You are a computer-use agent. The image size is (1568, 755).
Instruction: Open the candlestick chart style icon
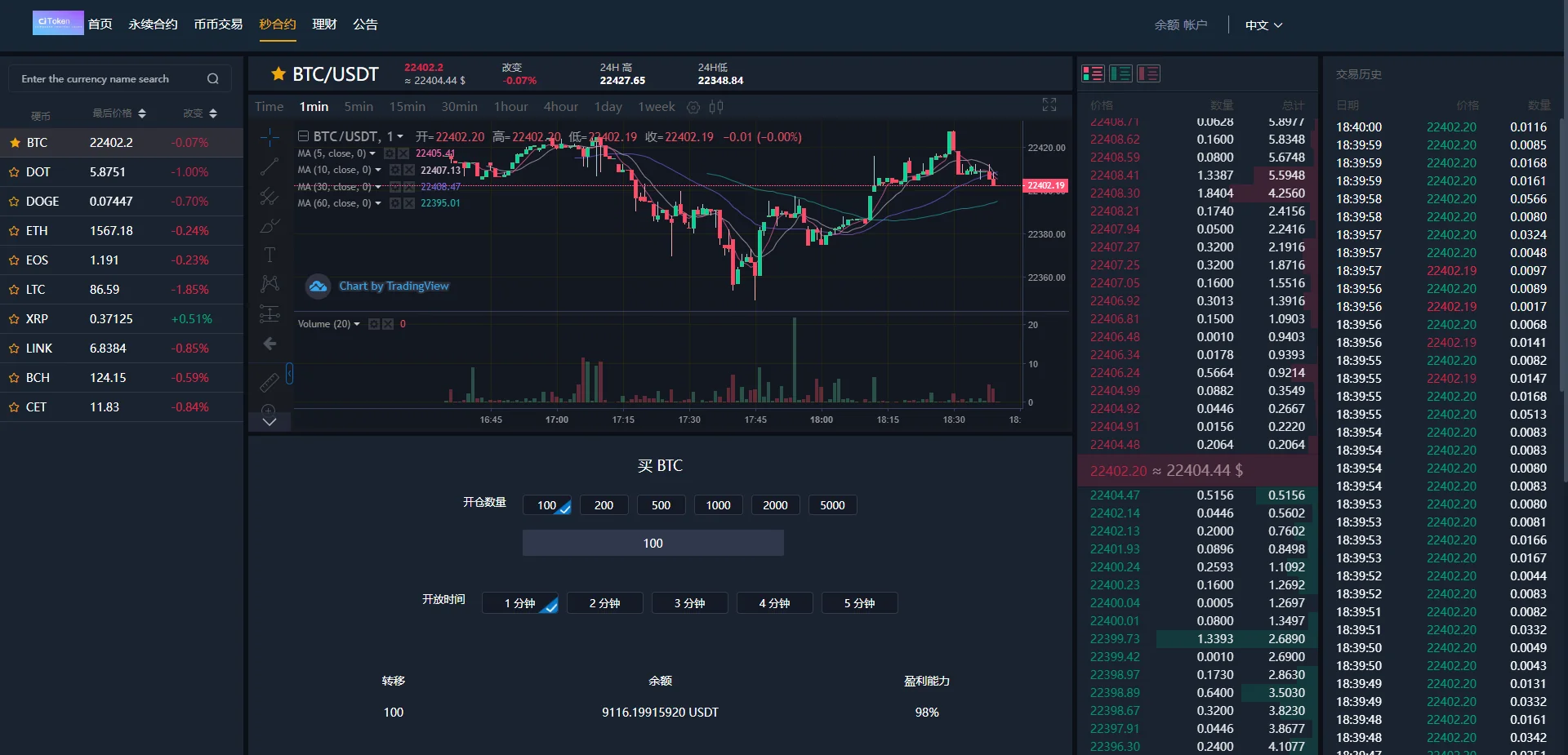(x=716, y=107)
